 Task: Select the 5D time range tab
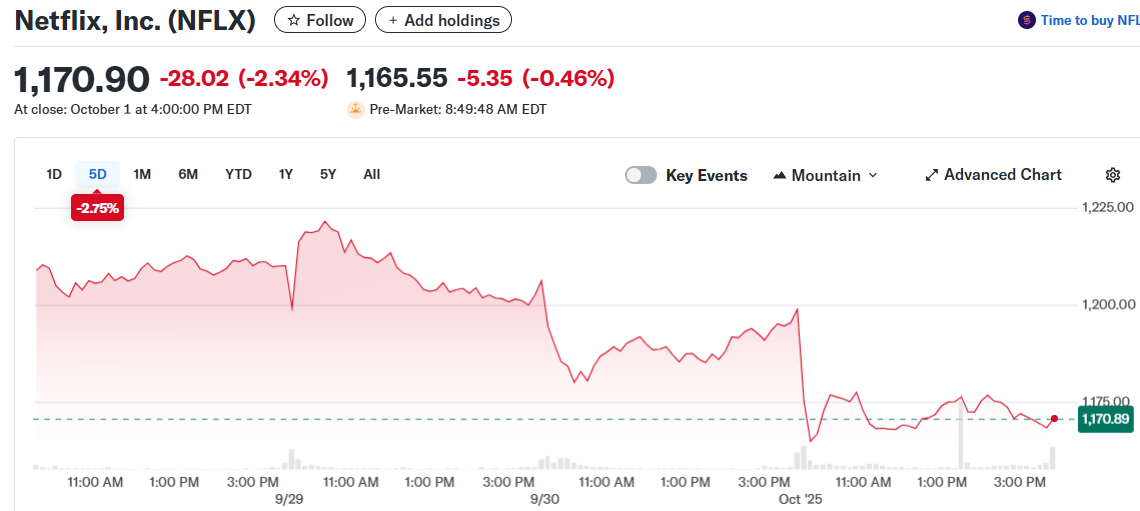(x=97, y=174)
